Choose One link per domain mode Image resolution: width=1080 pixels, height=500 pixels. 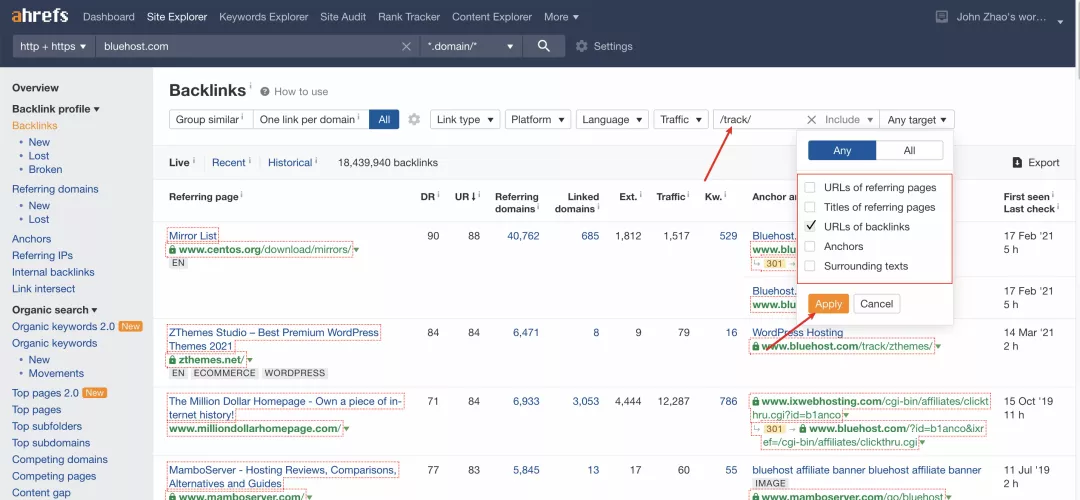311,119
